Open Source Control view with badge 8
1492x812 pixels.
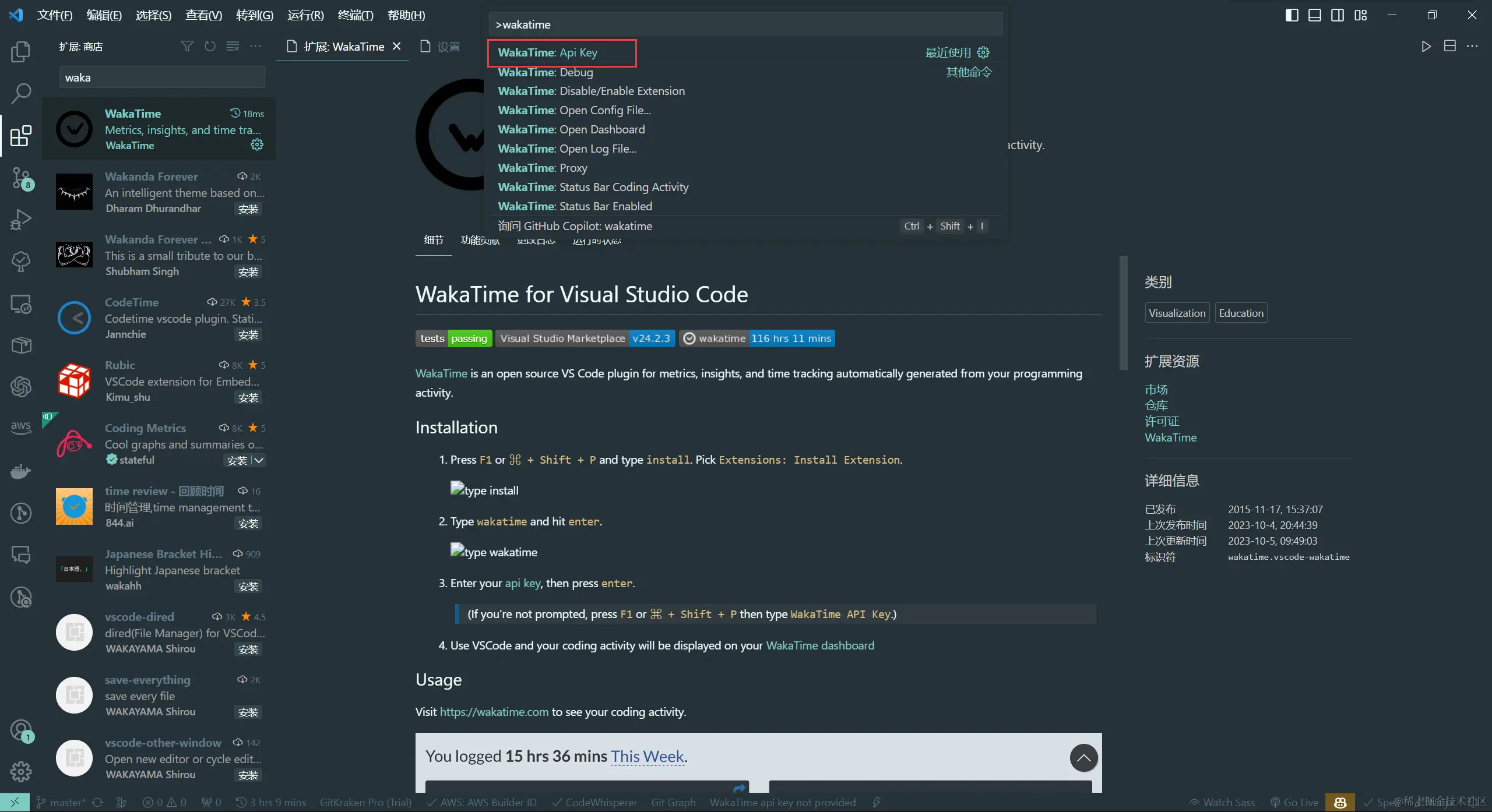pos(21,178)
